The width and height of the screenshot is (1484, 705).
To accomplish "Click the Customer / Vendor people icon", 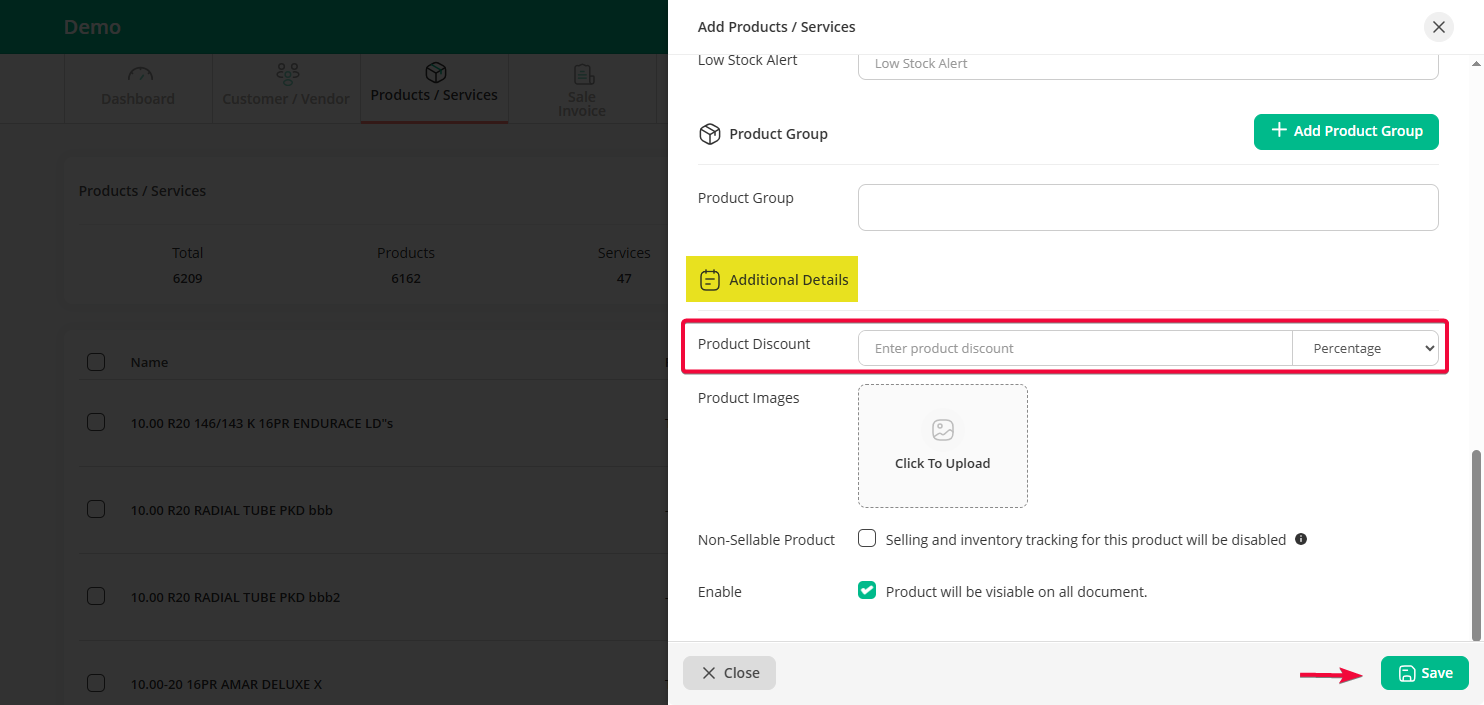I will click(x=287, y=74).
